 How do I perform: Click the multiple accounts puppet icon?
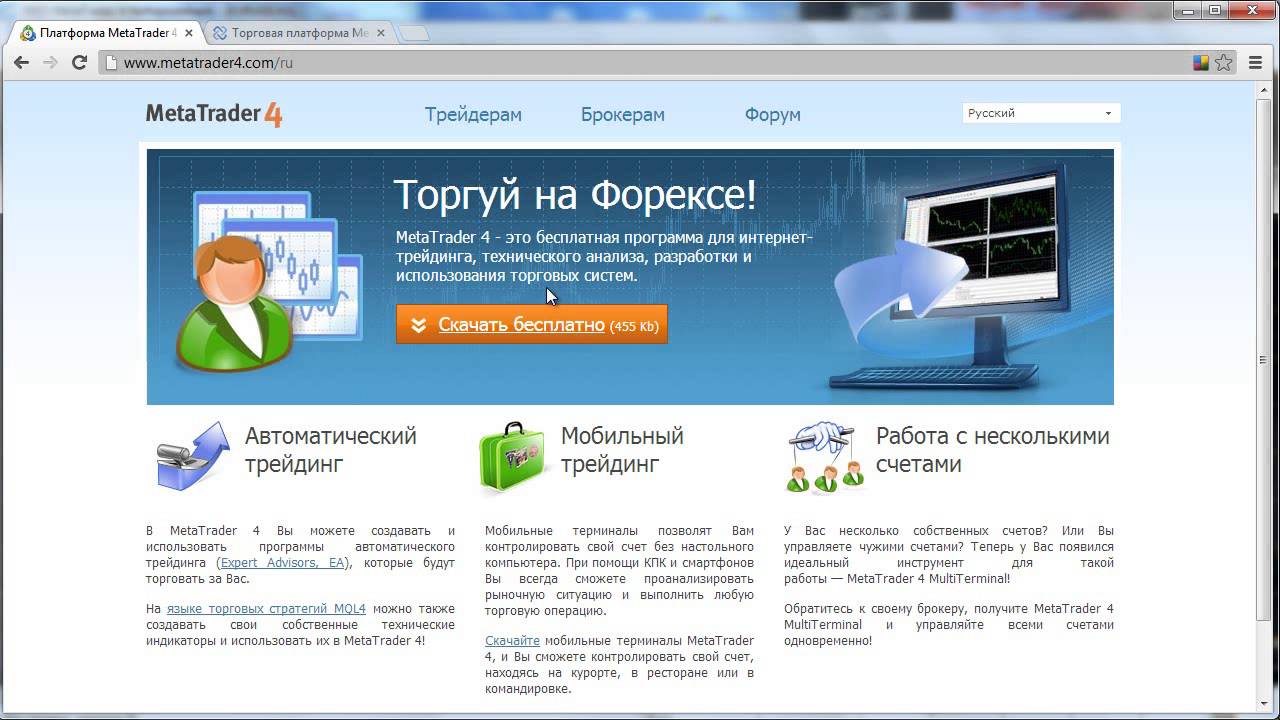(x=825, y=457)
